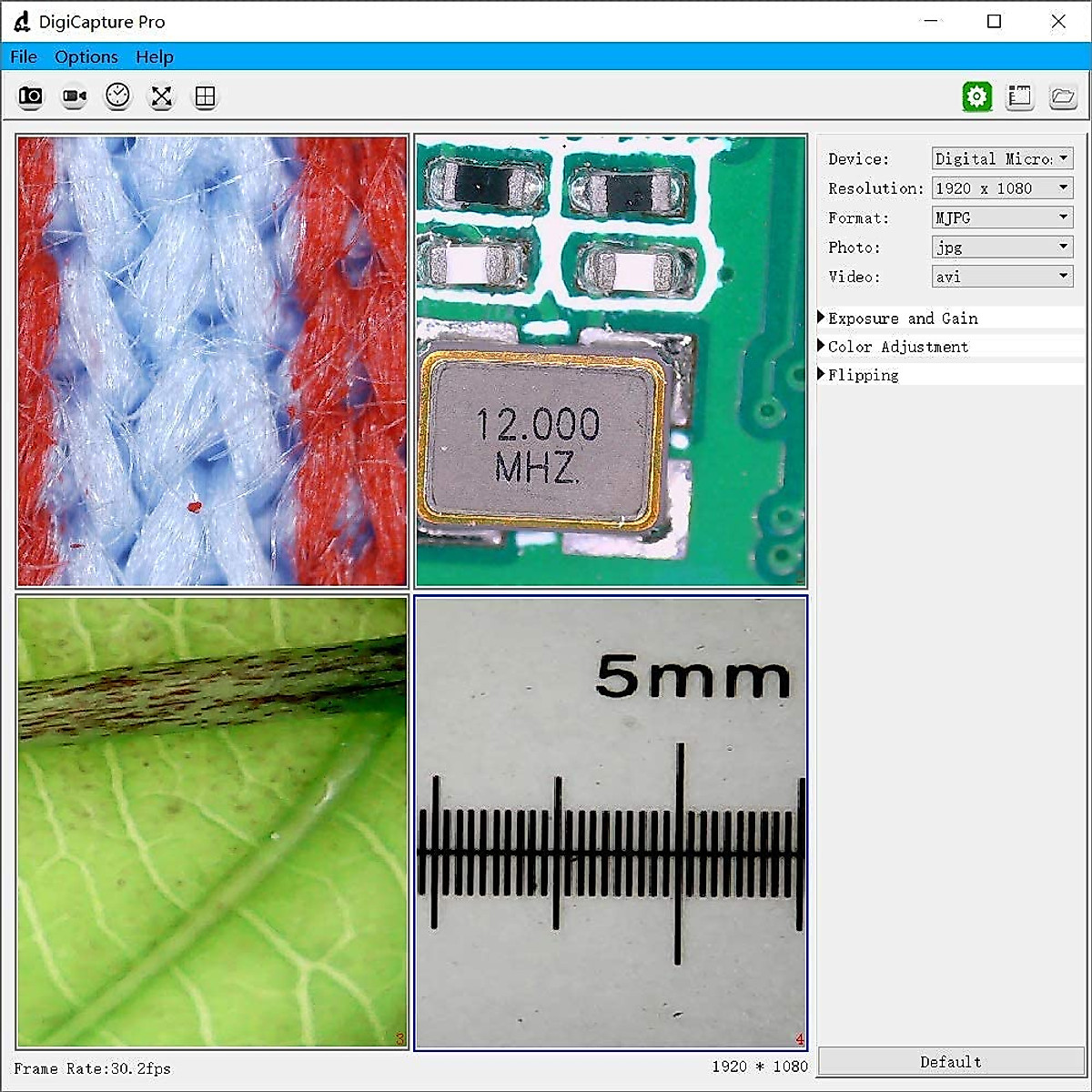Screen dimensions: 1092x1092
Task: Open the timed capture clock tool
Action: click(117, 96)
